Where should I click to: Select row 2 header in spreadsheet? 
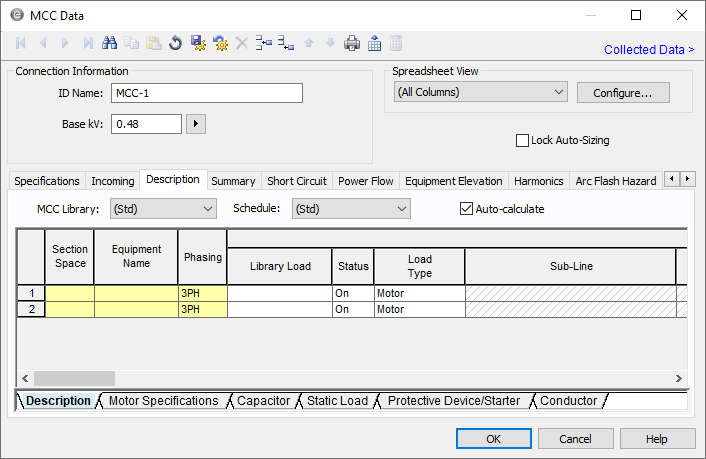coord(32,309)
